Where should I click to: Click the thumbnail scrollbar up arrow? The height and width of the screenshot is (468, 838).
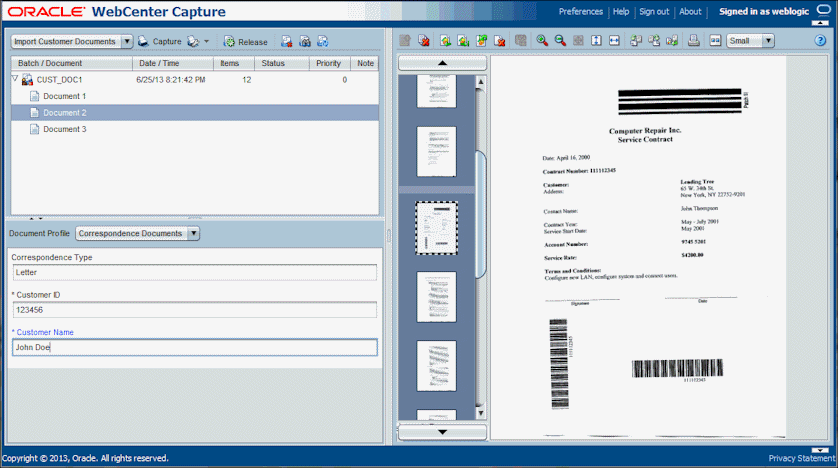click(x=480, y=82)
